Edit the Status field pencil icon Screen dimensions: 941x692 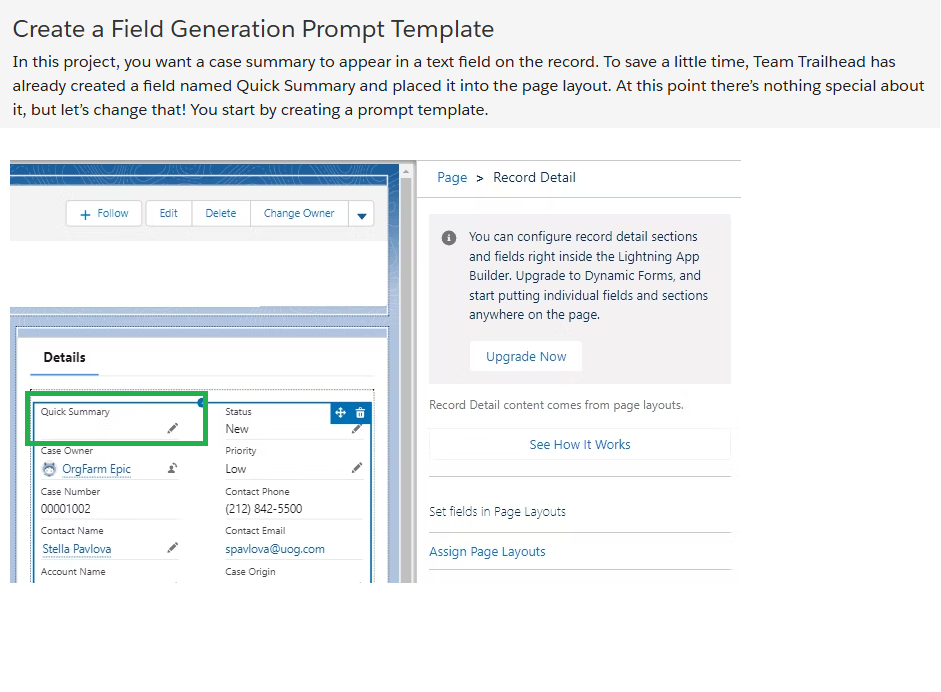[356, 429]
